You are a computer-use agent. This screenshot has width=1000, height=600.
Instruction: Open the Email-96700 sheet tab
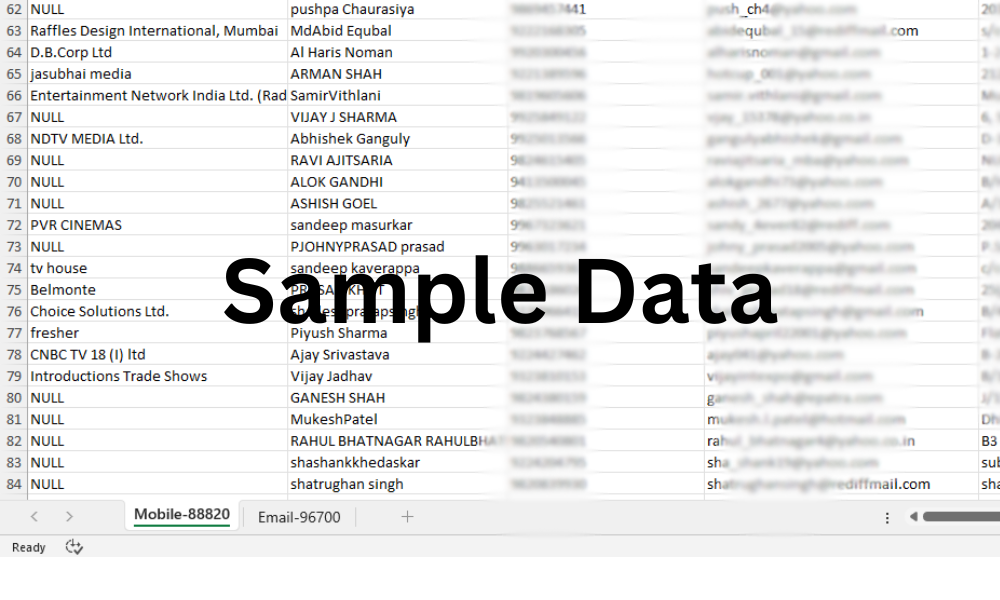(299, 517)
